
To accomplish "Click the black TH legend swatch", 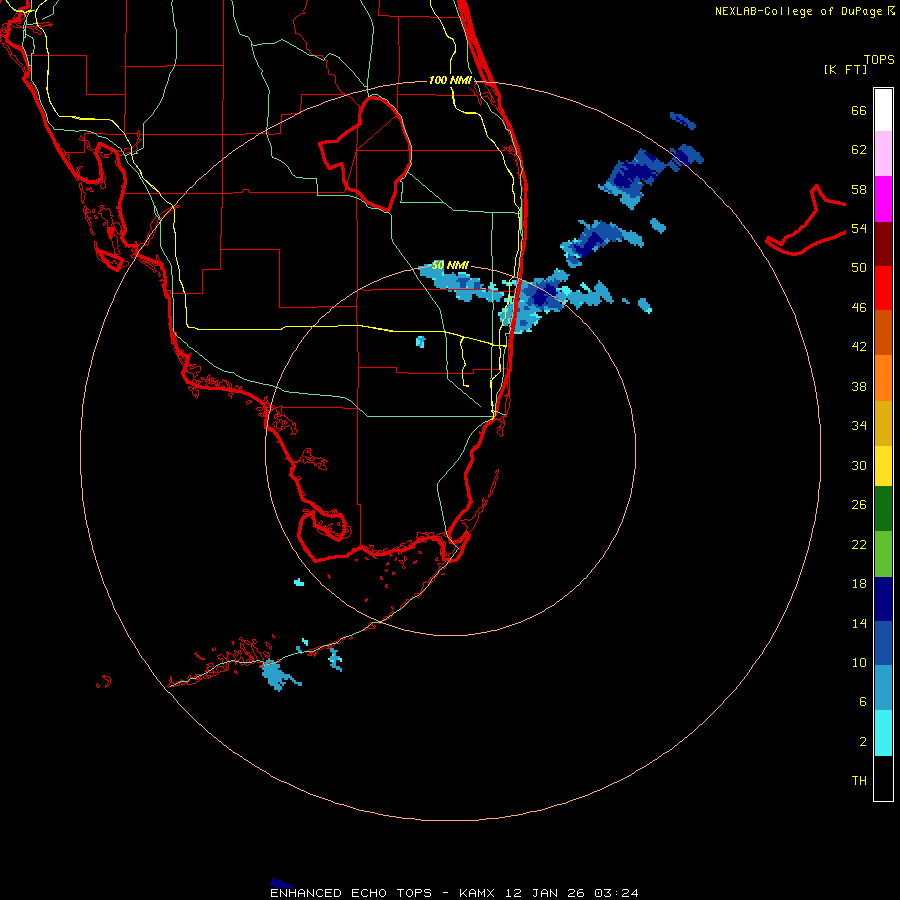I will [x=883, y=778].
